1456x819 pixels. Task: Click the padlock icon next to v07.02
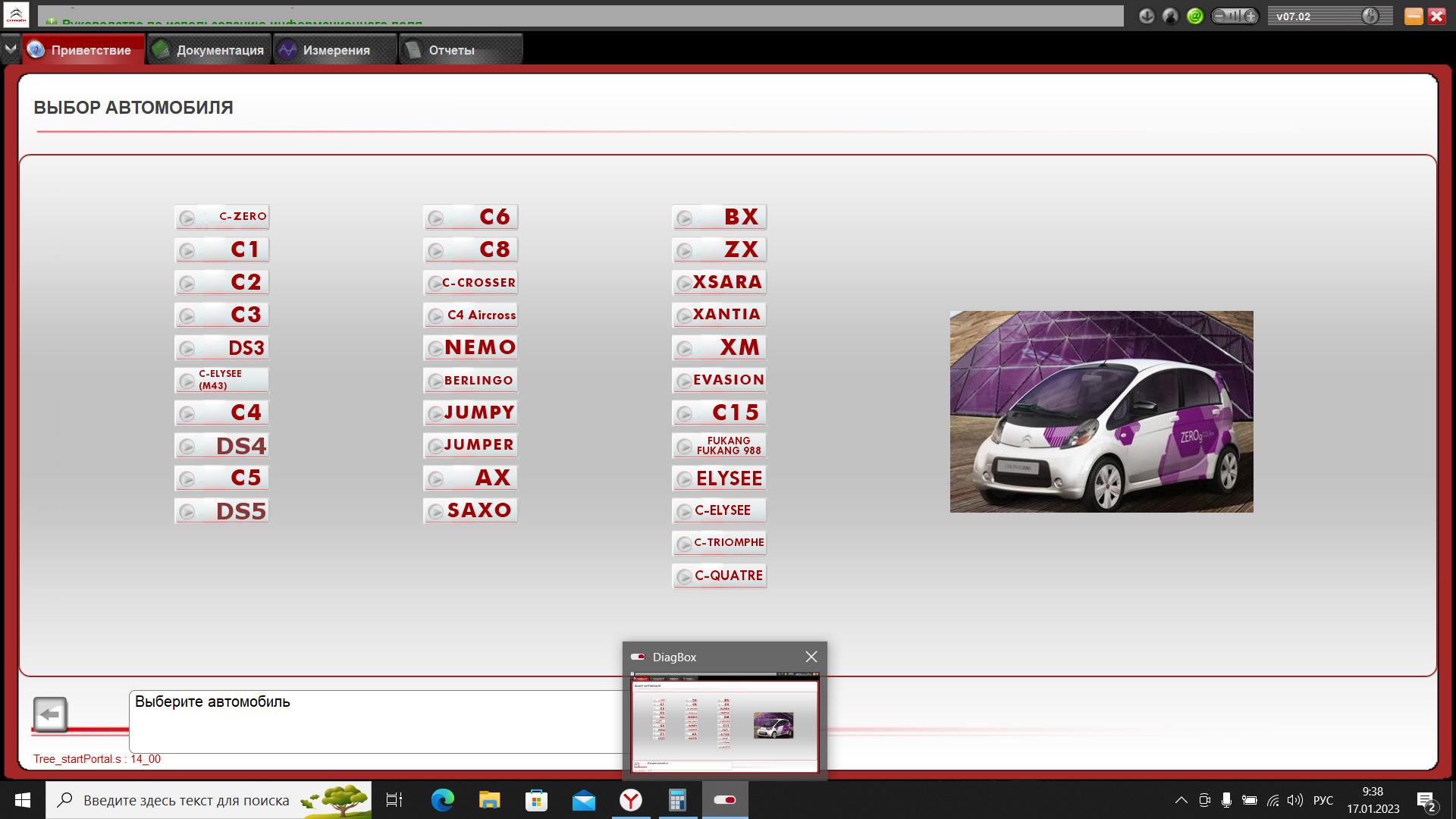coord(1370,16)
